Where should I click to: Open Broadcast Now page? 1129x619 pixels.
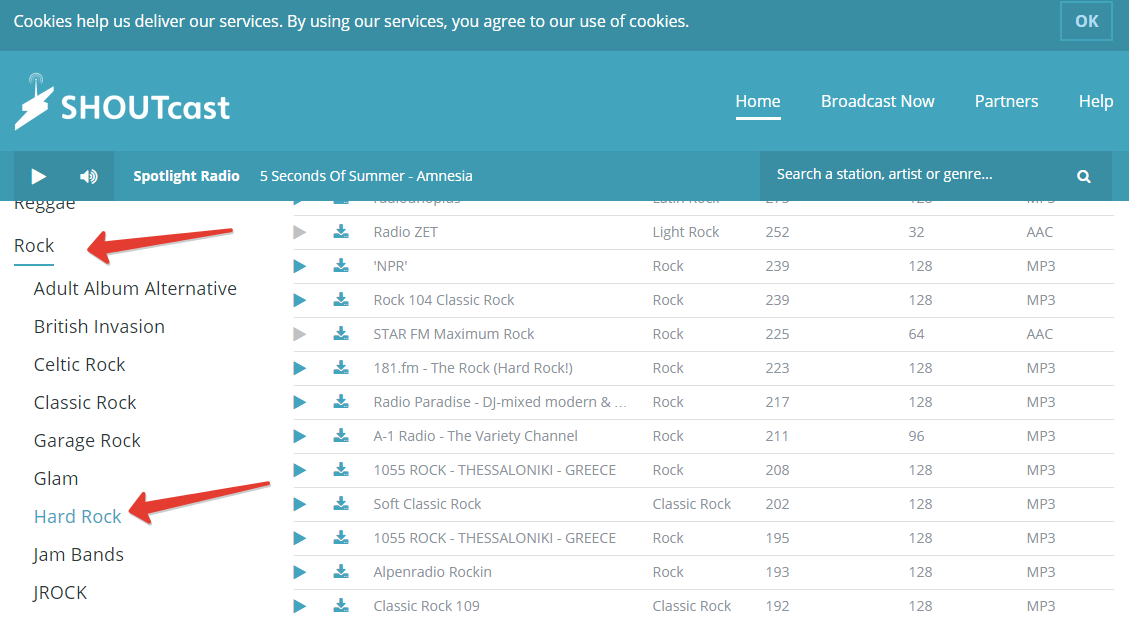pyautogui.click(x=878, y=101)
